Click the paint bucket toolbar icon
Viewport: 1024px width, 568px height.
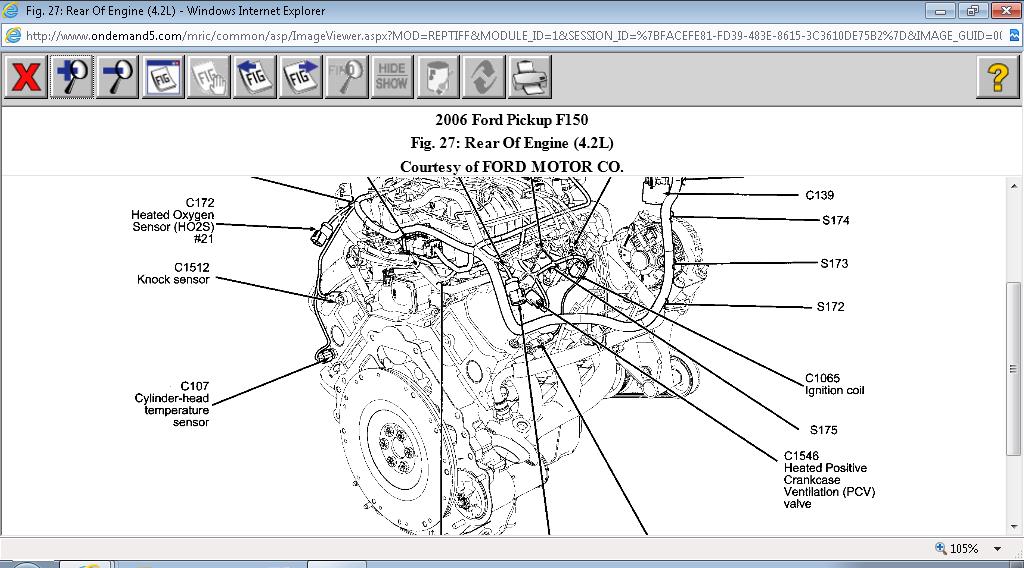pos(438,77)
